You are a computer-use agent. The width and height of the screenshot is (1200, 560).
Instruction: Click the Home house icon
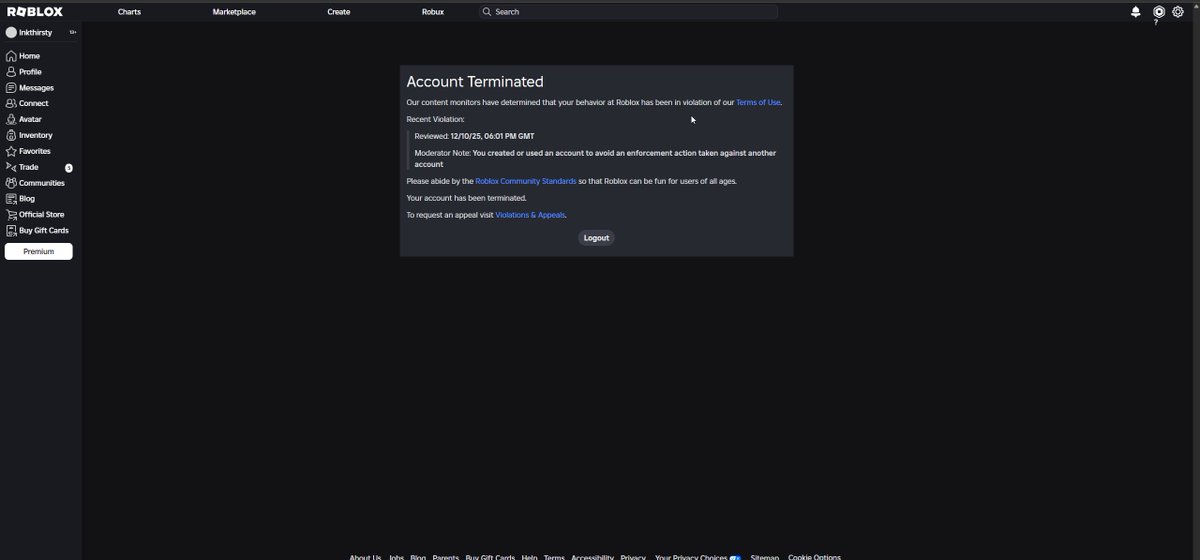tap(11, 56)
